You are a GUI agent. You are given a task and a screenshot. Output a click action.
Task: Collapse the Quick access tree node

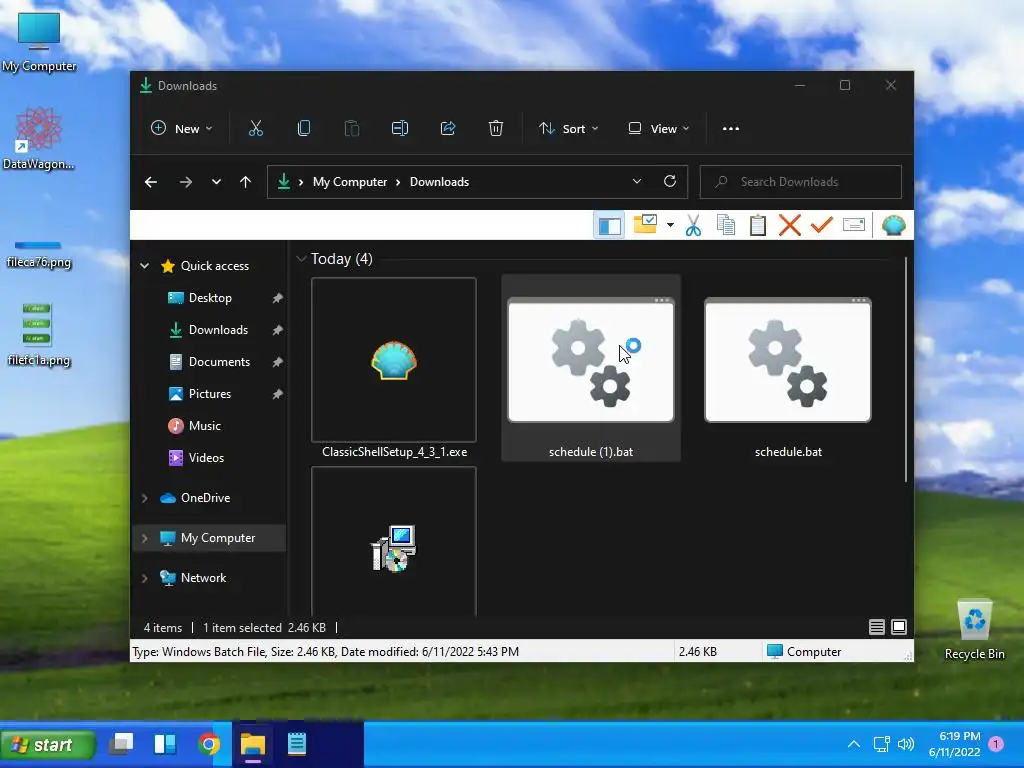tap(145, 266)
